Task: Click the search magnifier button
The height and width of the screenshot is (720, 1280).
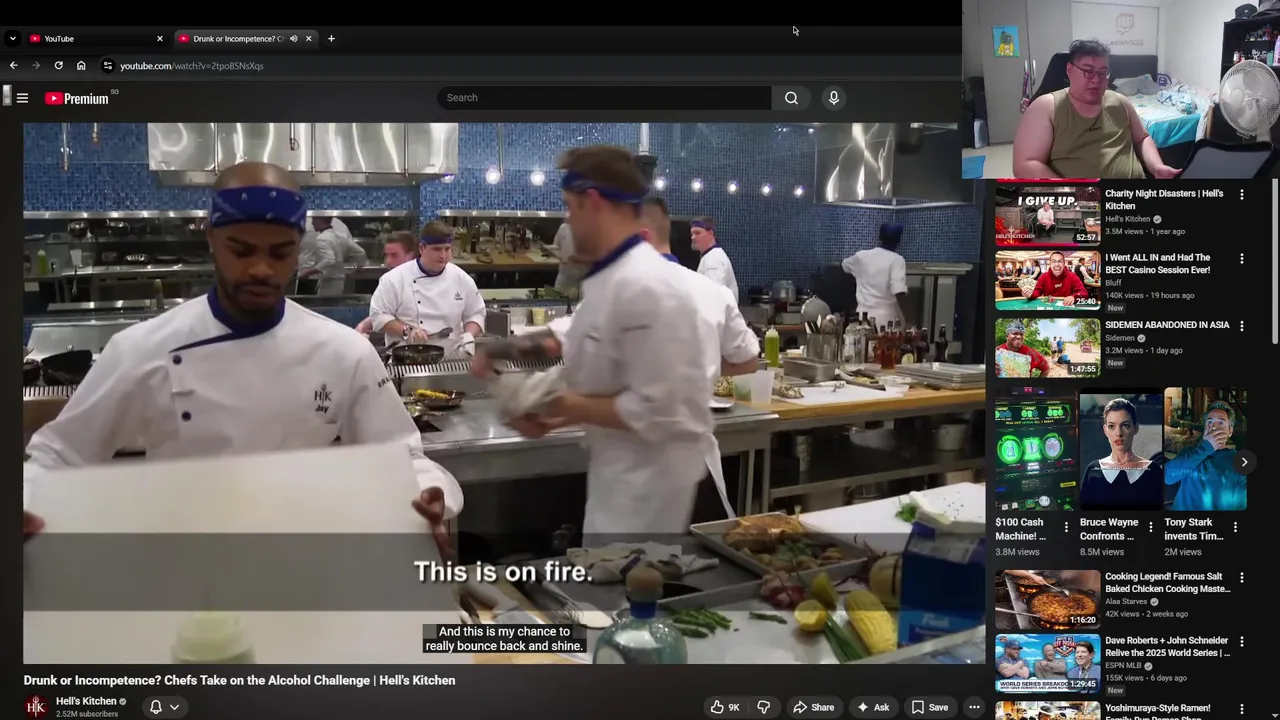Action: pyautogui.click(x=791, y=98)
